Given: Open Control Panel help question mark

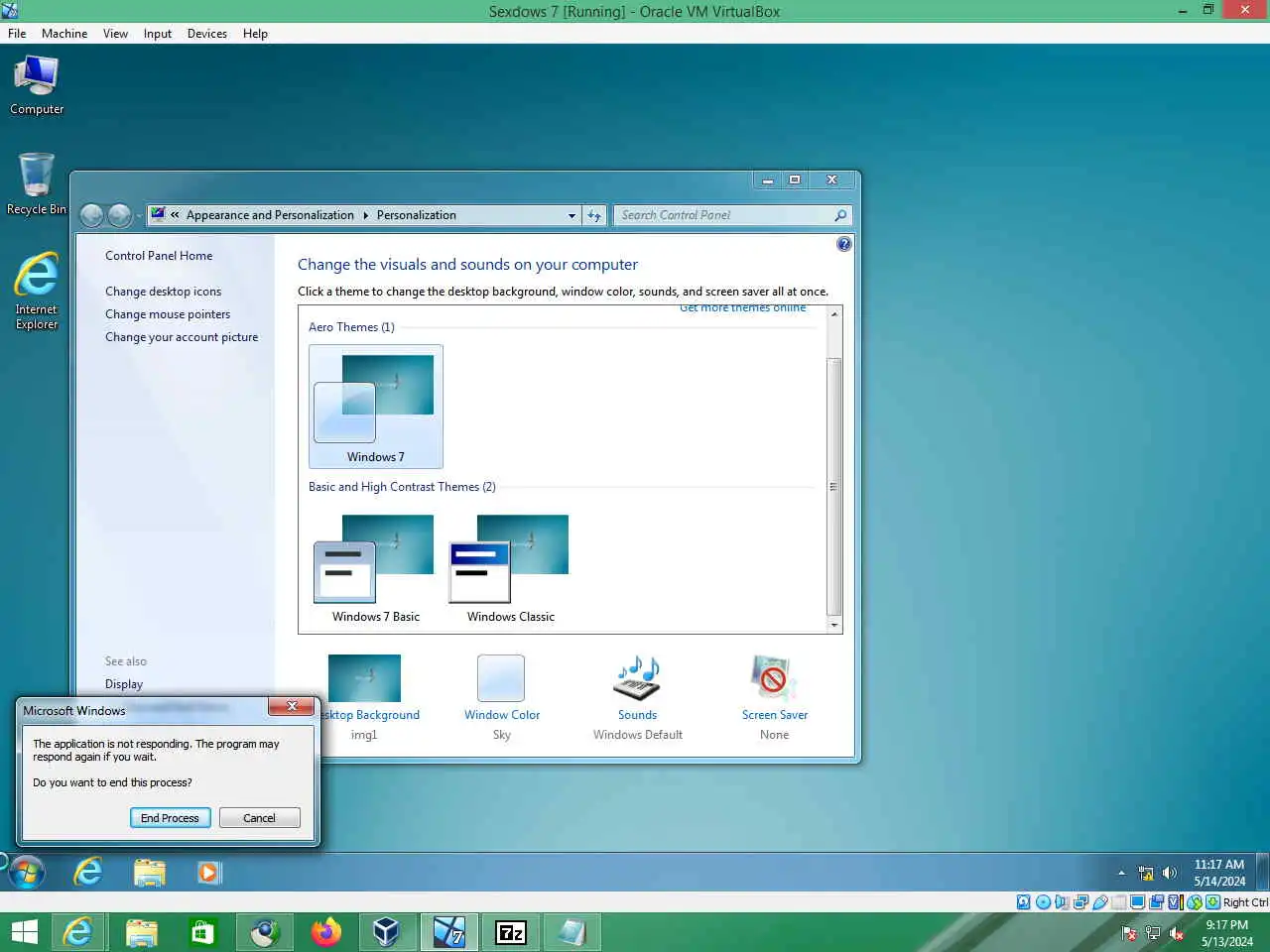Looking at the screenshot, I should (x=844, y=244).
